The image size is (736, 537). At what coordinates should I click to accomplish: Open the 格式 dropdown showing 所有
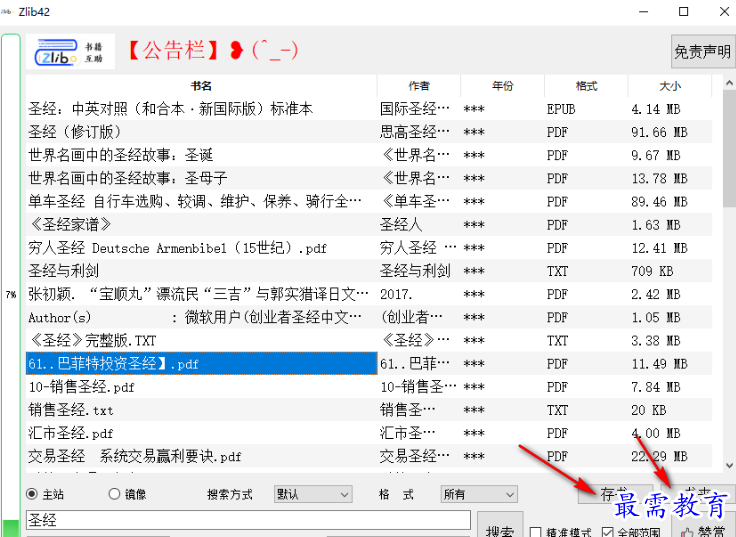pos(479,494)
